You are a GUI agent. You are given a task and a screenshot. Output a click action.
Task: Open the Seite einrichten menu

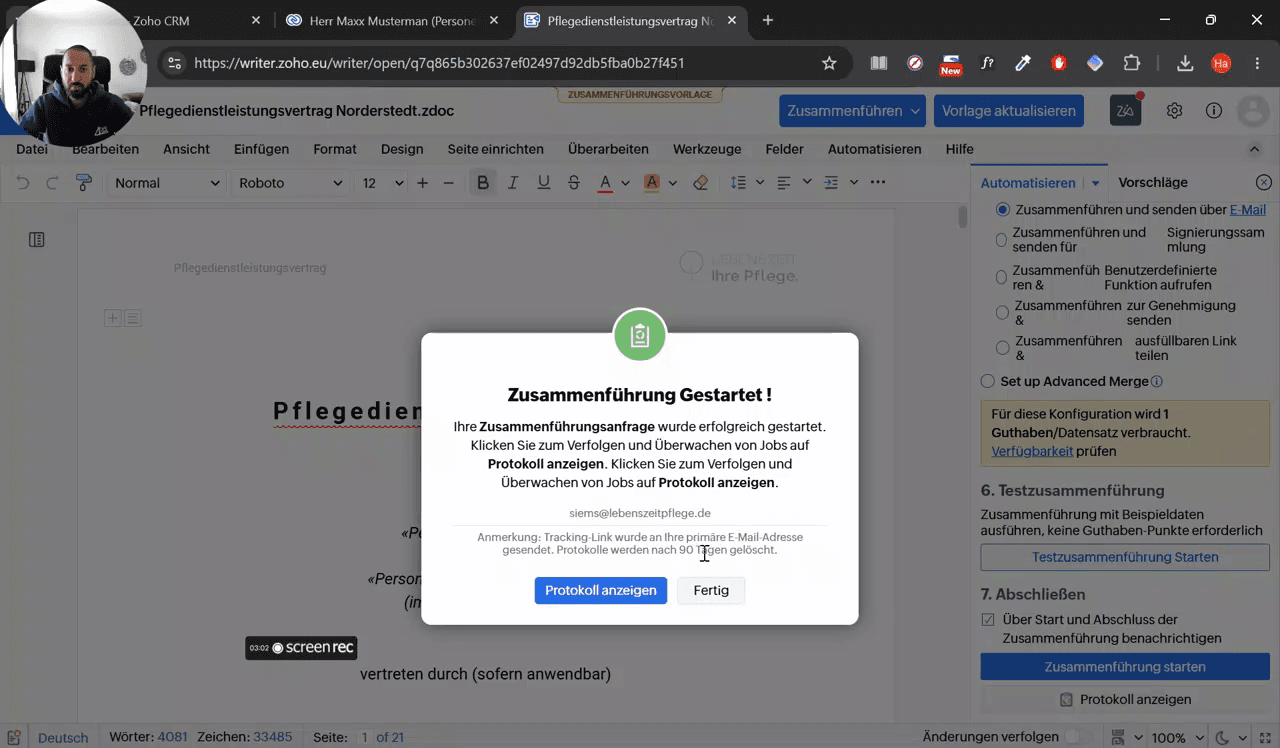point(496,149)
